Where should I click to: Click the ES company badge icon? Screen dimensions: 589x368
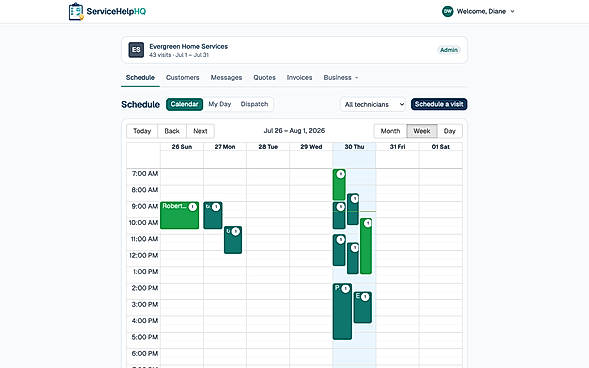136,50
